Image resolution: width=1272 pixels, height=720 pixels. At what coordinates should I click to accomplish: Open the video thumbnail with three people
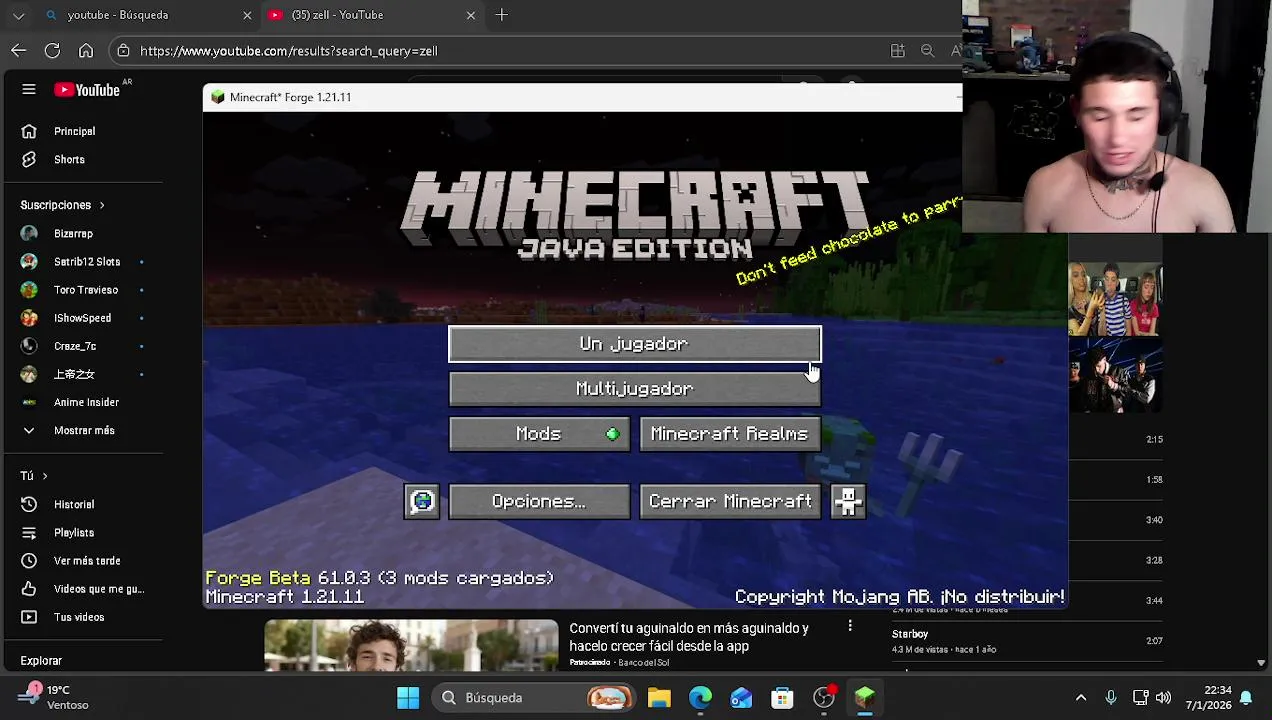(1115, 299)
